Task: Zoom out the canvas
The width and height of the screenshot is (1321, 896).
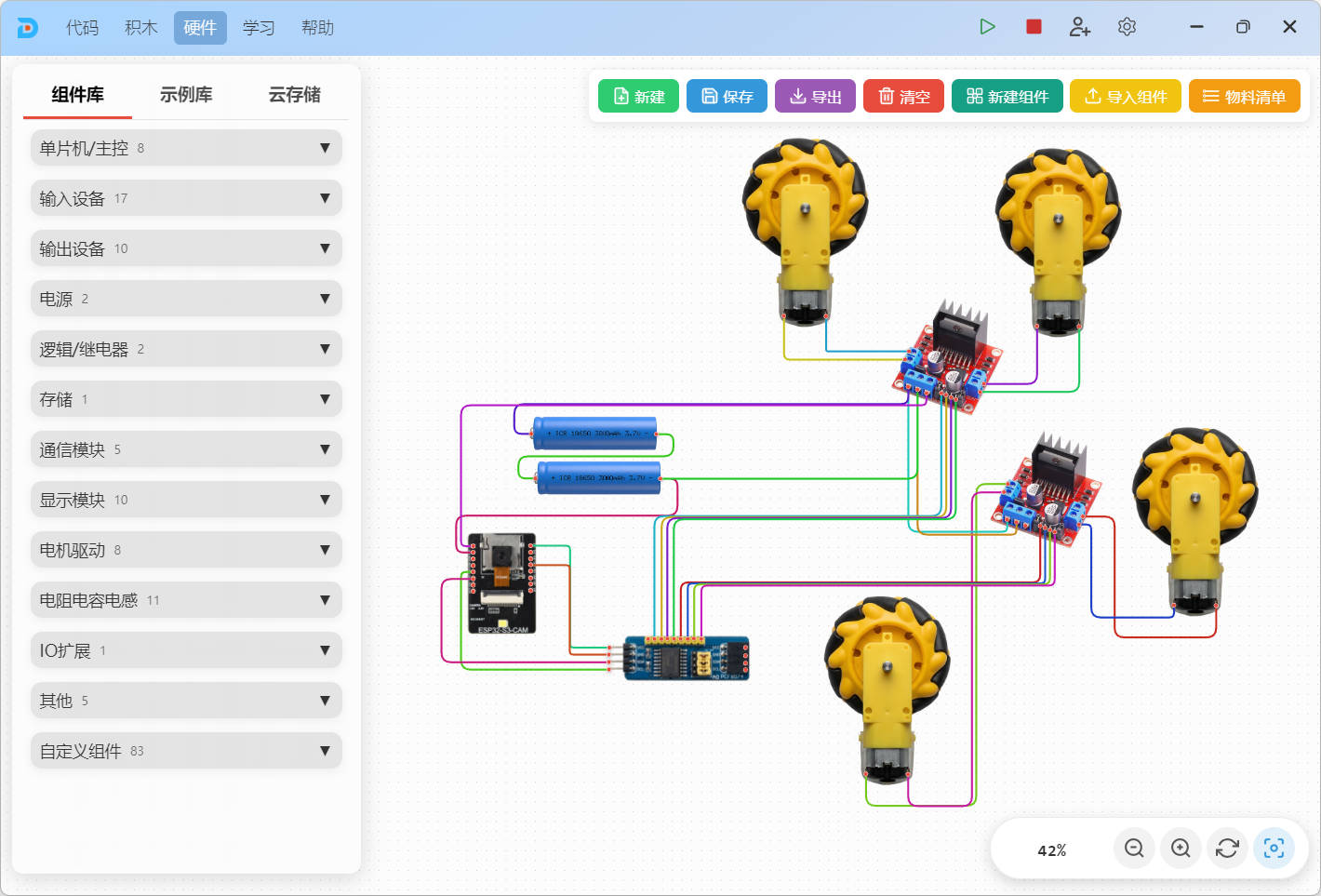Action: click(1134, 849)
